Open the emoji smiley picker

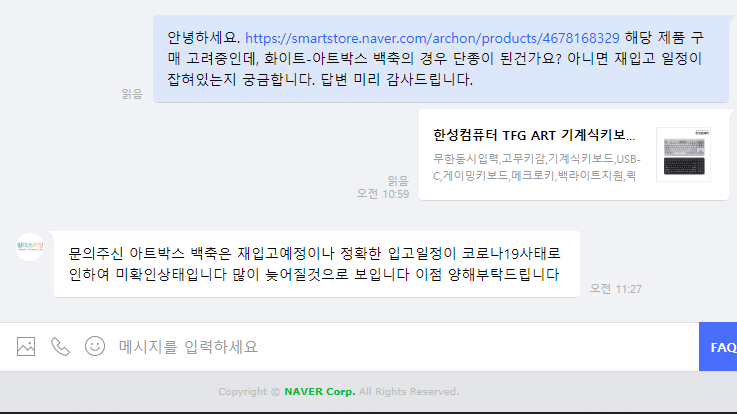(95, 346)
